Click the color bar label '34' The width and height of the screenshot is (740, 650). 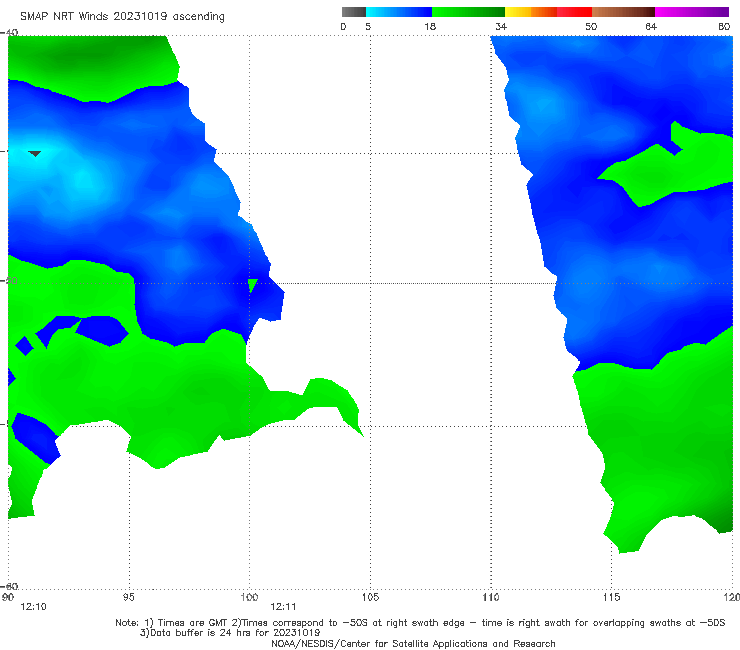point(501,26)
